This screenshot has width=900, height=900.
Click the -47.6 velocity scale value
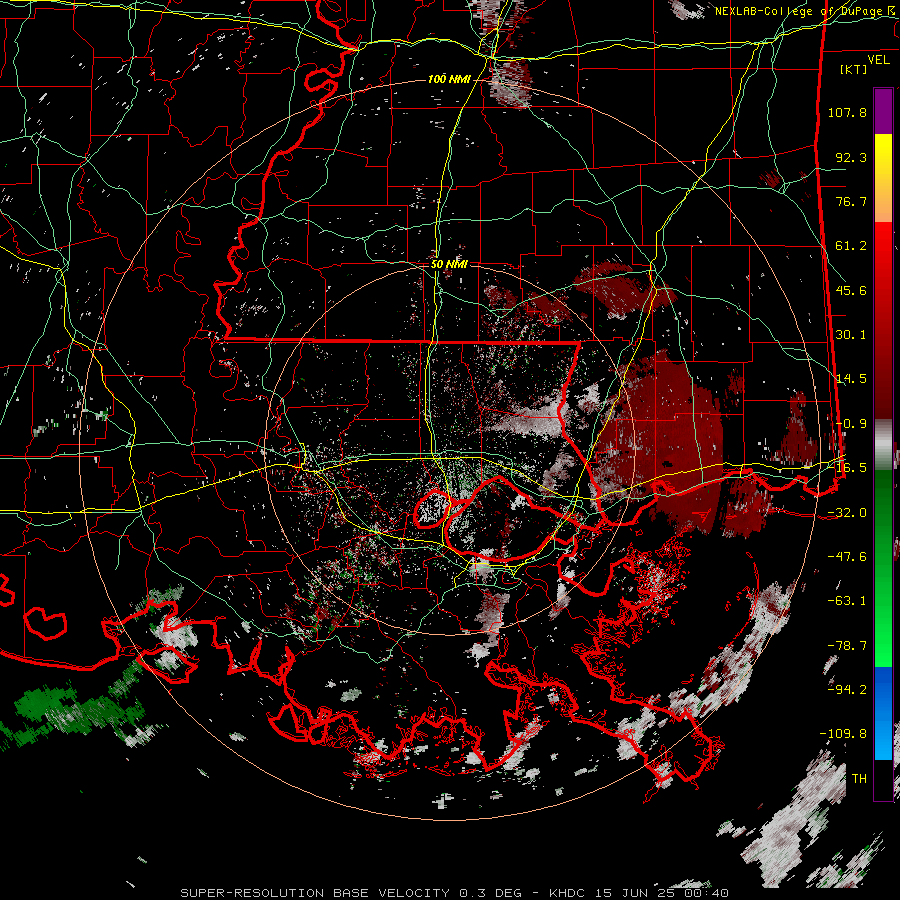pyautogui.click(x=847, y=557)
